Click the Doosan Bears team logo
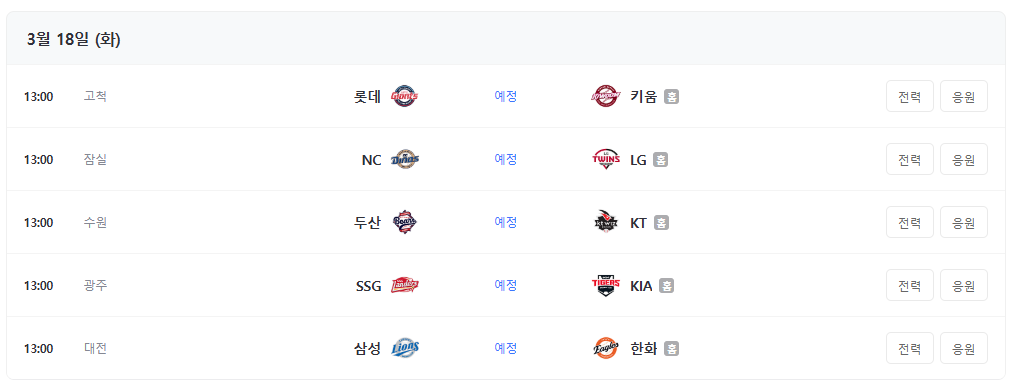1012x389 pixels. coord(405,223)
